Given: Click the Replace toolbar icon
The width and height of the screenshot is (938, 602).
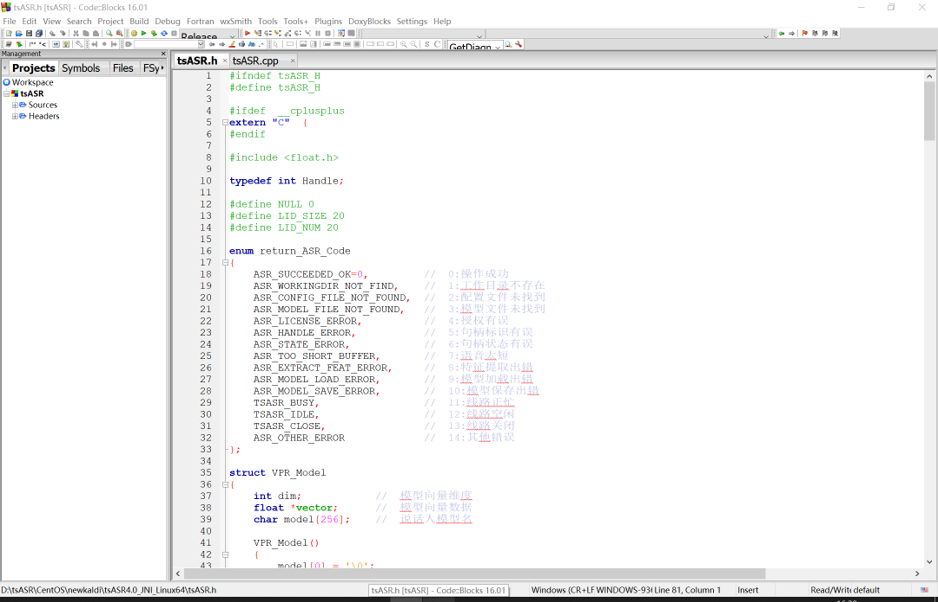Looking at the screenshot, I should coord(120,34).
